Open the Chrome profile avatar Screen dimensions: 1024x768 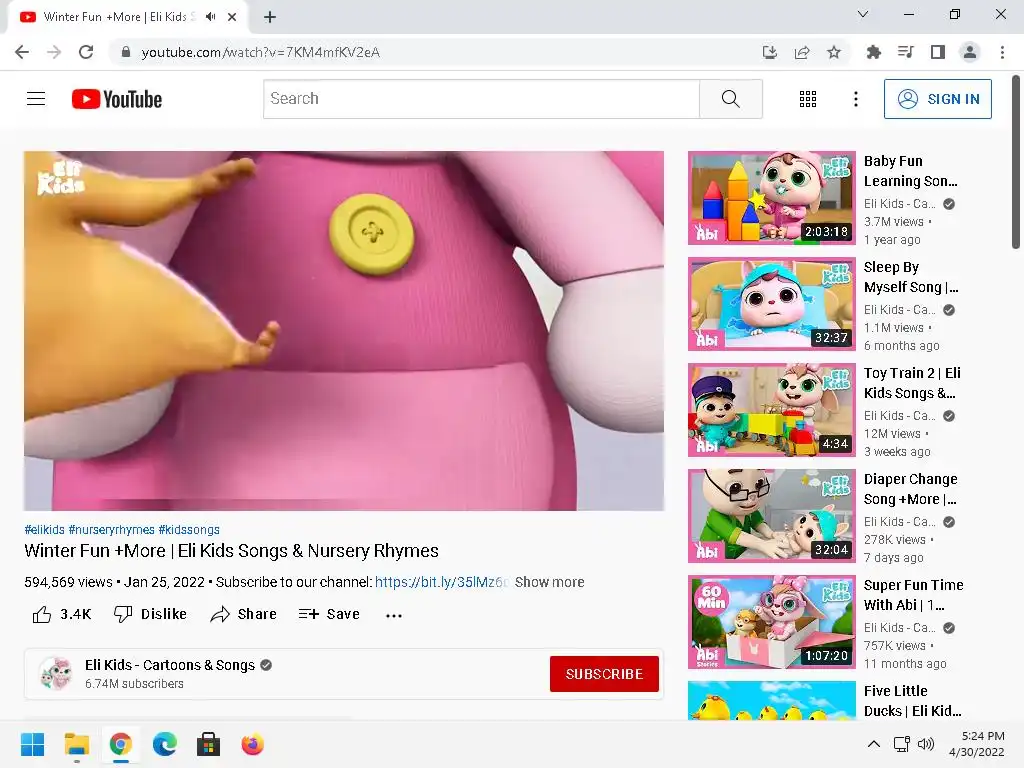click(970, 52)
